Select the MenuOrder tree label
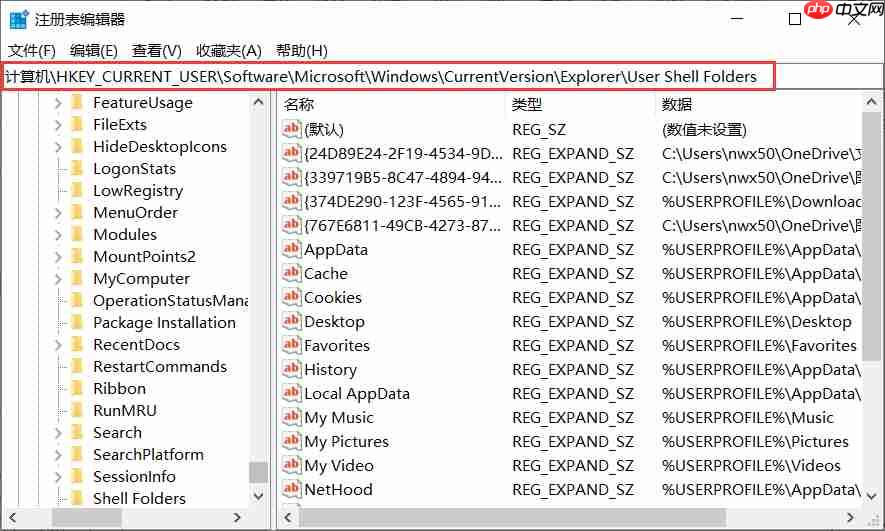Image resolution: width=885 pixels, height=531 pixels. pyautogui.click(x=135, y=213)
